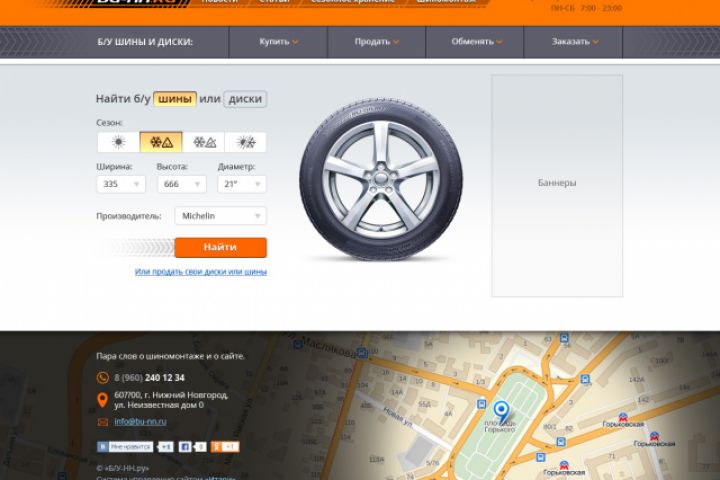
Task: Open the Ширина dropdown showing 335
Action: pyautogui.click(x=121, y=184)
